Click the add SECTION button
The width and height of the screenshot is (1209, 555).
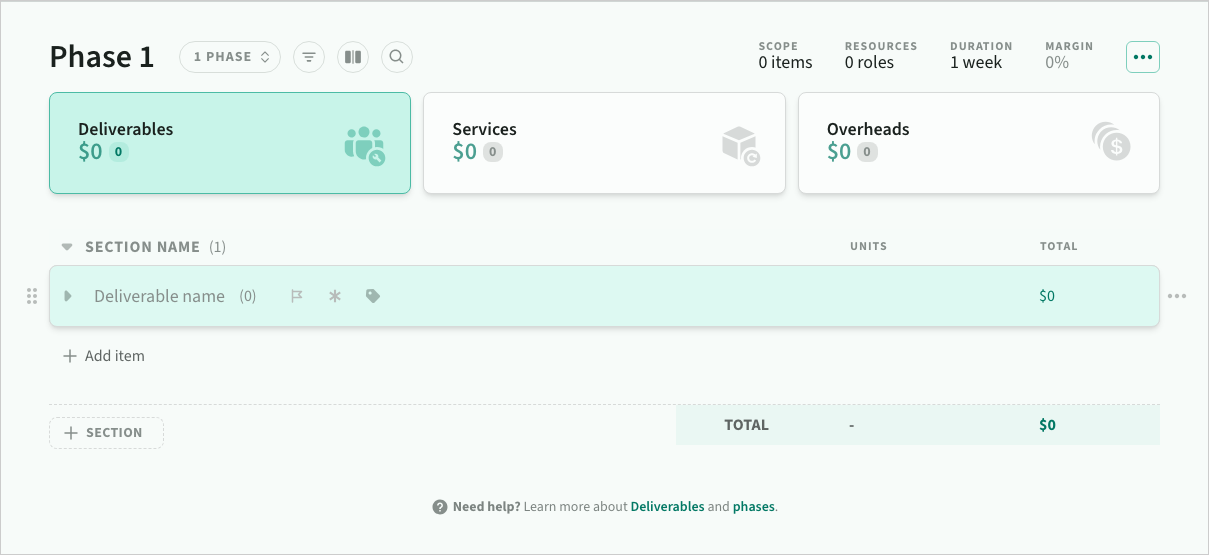click(x=106, y=433)
